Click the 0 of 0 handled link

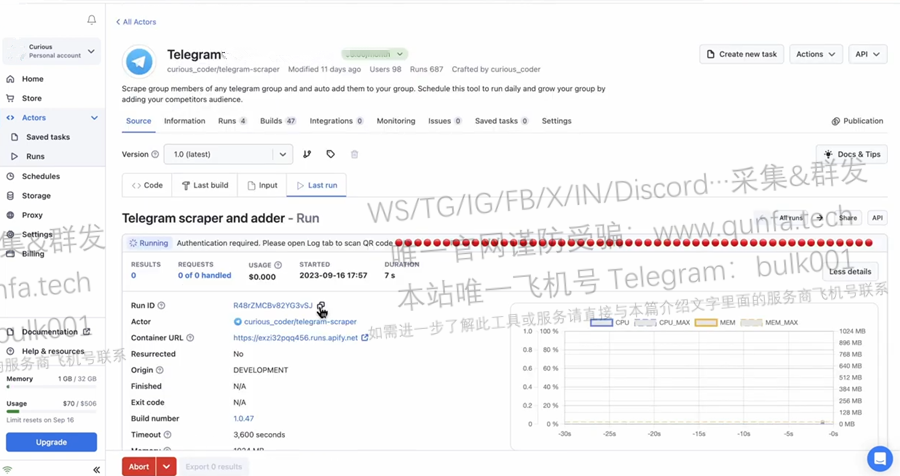[204, 276]
